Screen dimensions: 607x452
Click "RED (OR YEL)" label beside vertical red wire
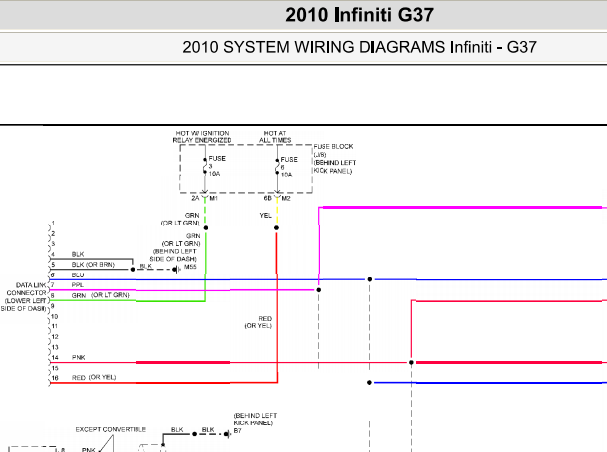point(258,322)
